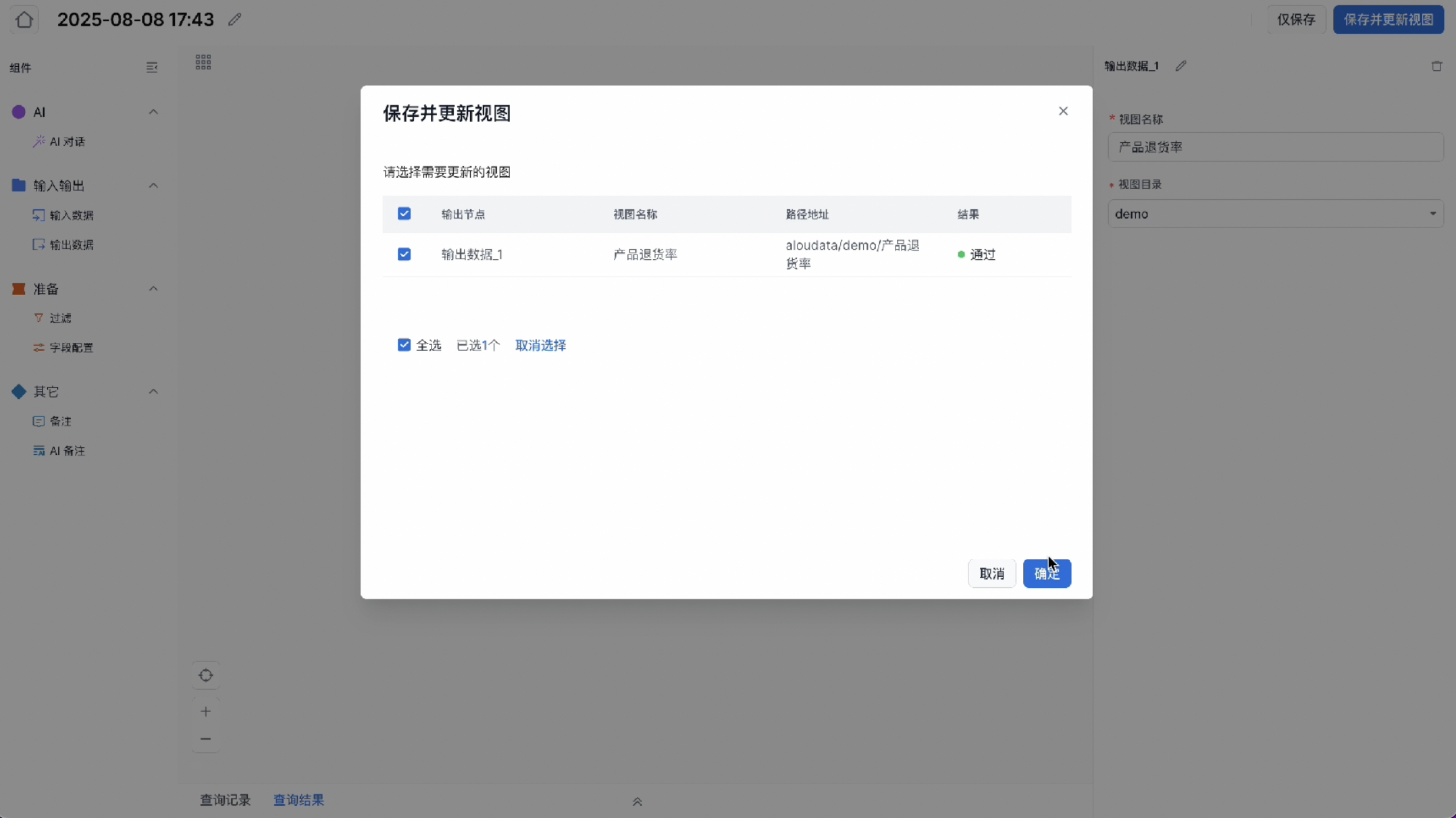The width and height of the screenshot is (1456, 818).
Task: Collapse the 准备 component group
Action: (x=153, y=289)
